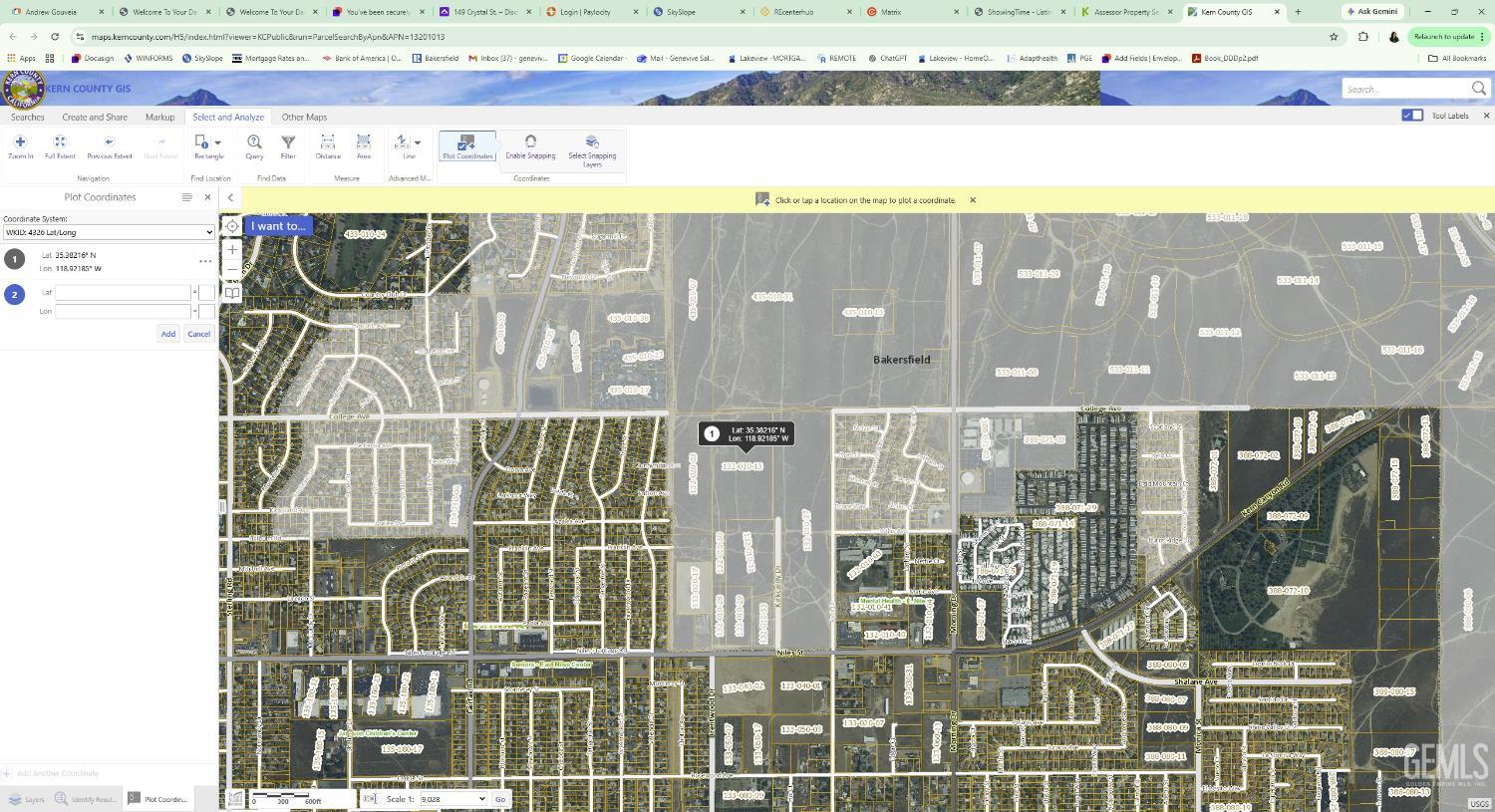This screenshot has width=1495, height=812.
Task: Click the geolocate button on the map
Action: coord(232,226)
